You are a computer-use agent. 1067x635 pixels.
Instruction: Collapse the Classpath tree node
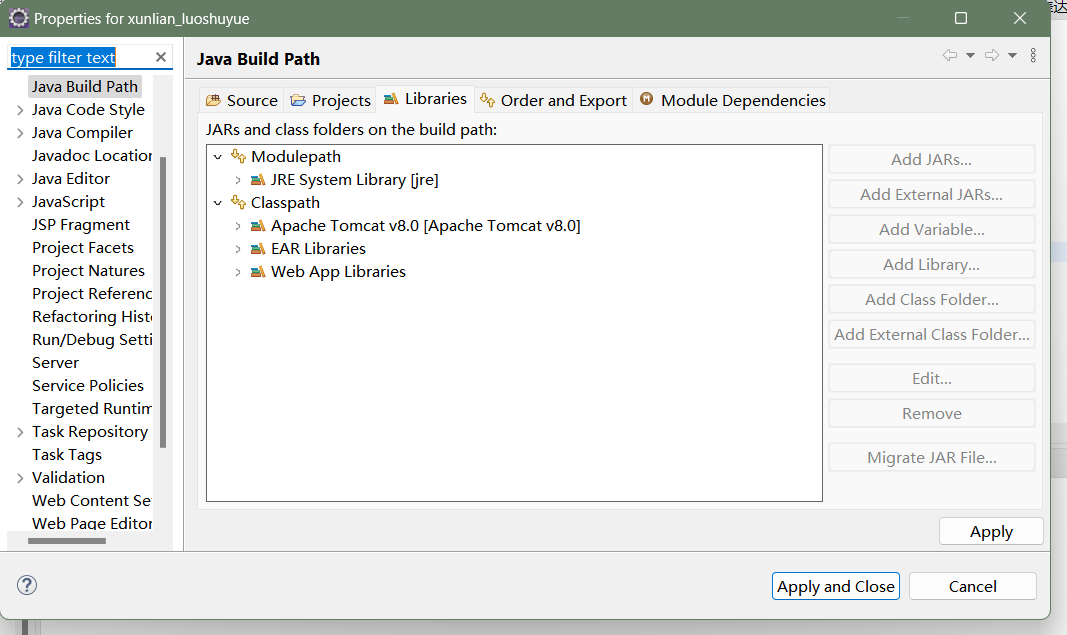218,202
